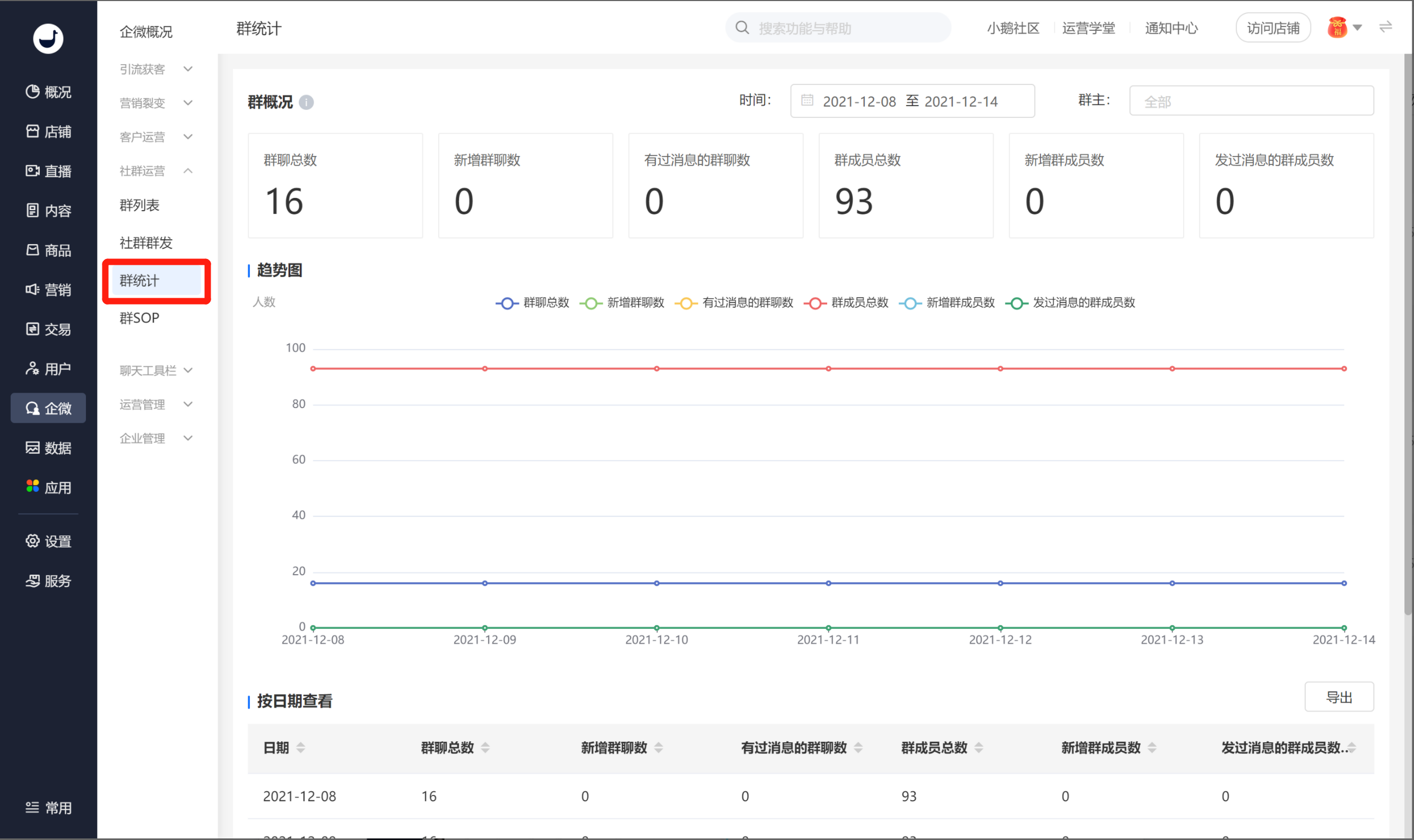
Task: Click the Xiaoe-tech logo icon
Action: coord(48,39)
